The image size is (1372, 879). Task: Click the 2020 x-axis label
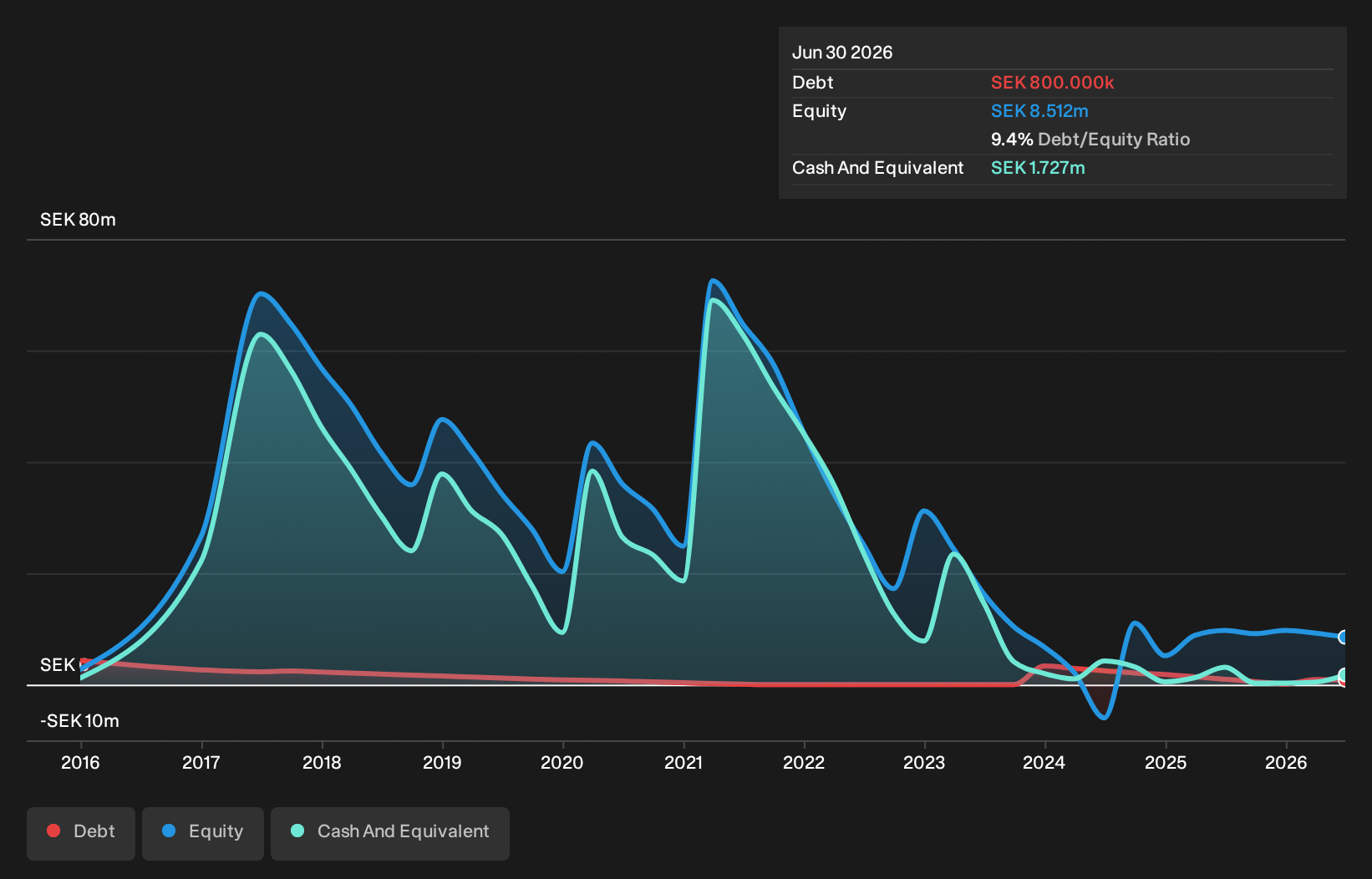tap(562, 763)
